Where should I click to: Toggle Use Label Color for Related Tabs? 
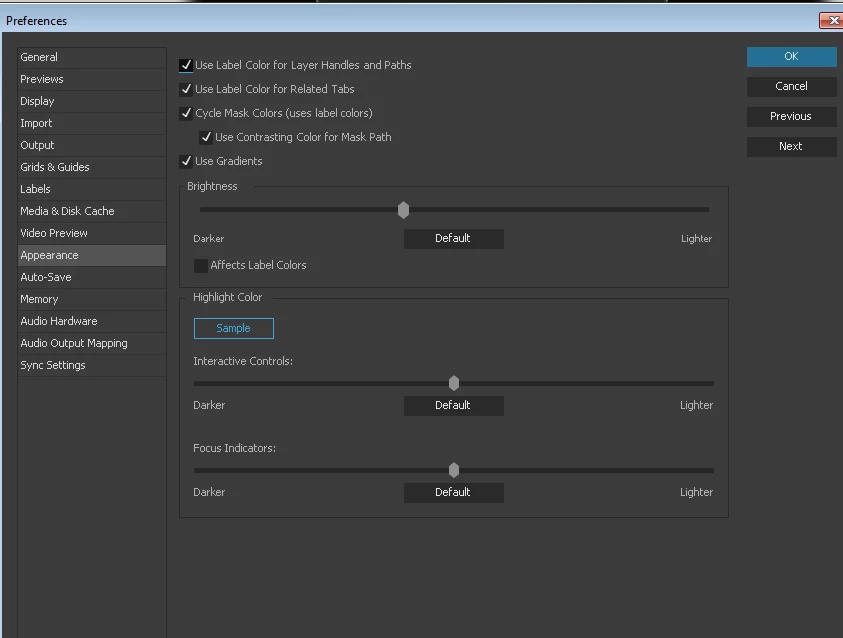click(x=186, y=89)
